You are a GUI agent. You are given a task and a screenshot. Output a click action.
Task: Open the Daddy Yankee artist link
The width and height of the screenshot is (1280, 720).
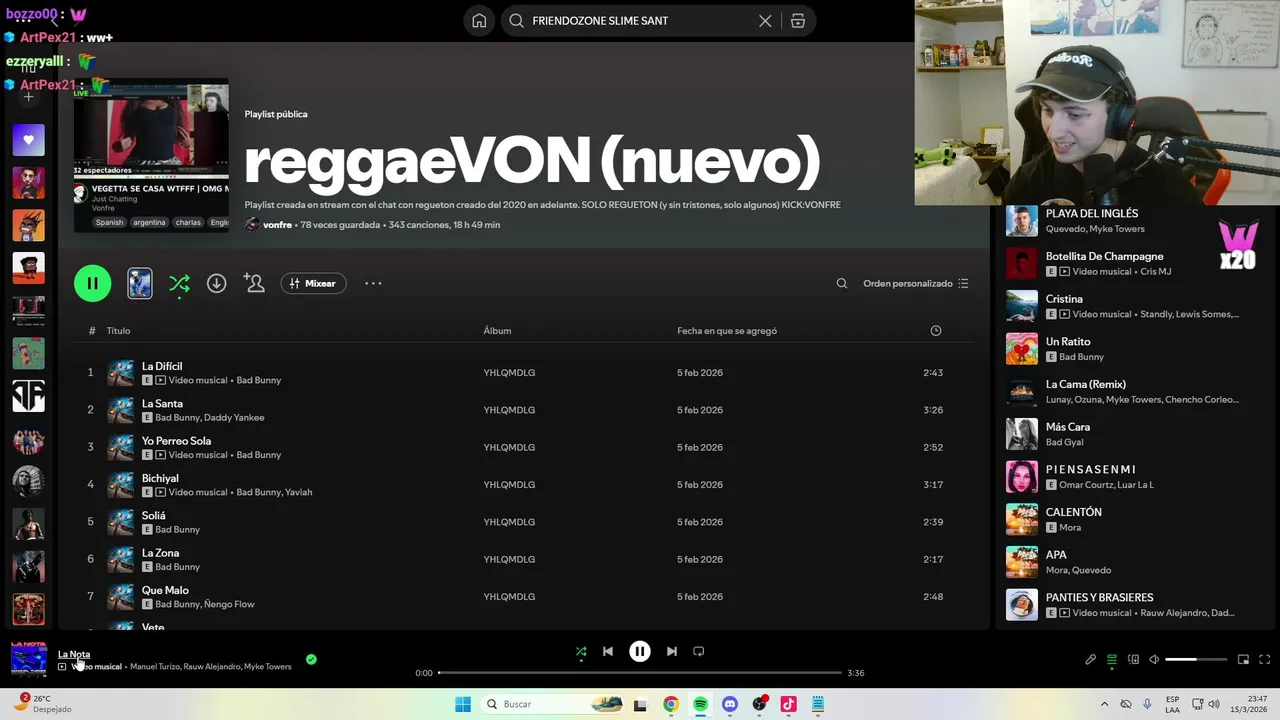(234, 417)
